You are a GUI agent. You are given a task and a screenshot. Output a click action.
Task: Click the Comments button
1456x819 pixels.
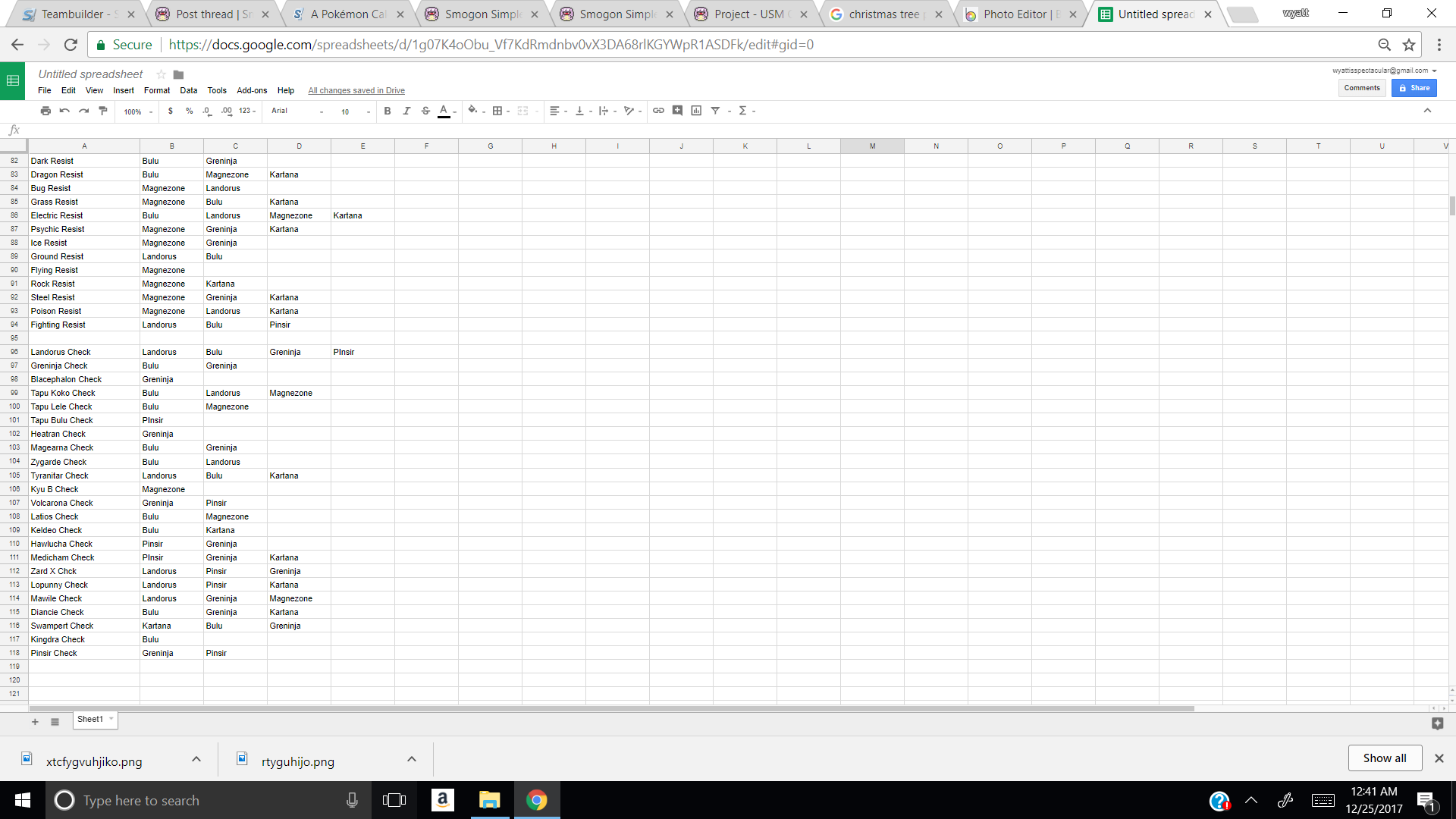pos(1362,88)
